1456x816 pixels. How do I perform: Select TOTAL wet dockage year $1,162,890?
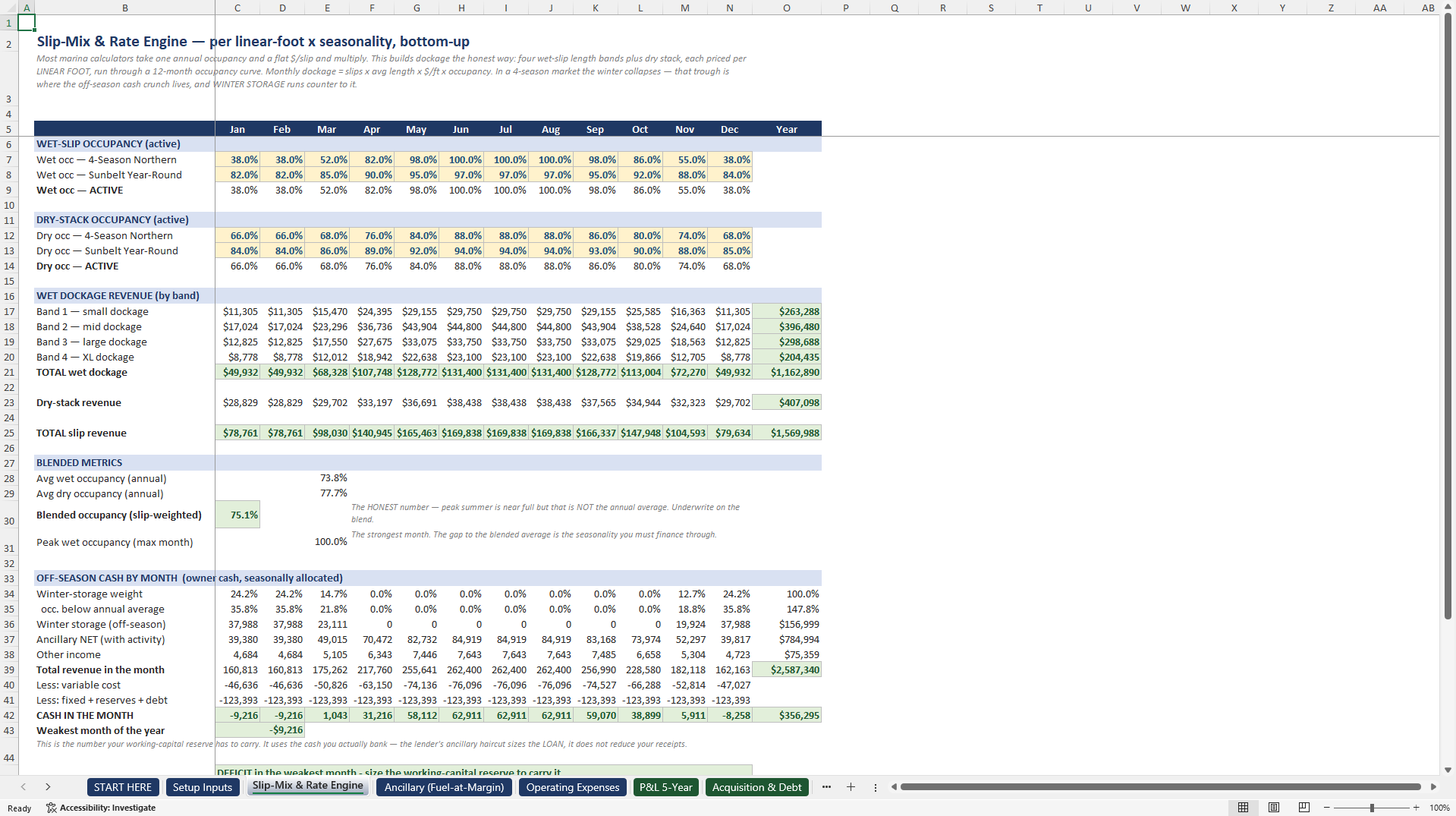pos(787,372)
